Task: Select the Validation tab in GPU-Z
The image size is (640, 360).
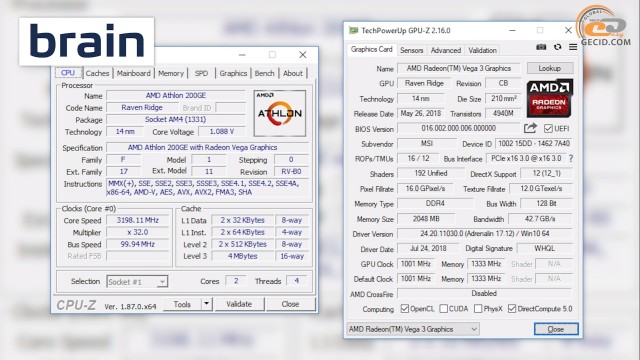Action: coord(482,50)
